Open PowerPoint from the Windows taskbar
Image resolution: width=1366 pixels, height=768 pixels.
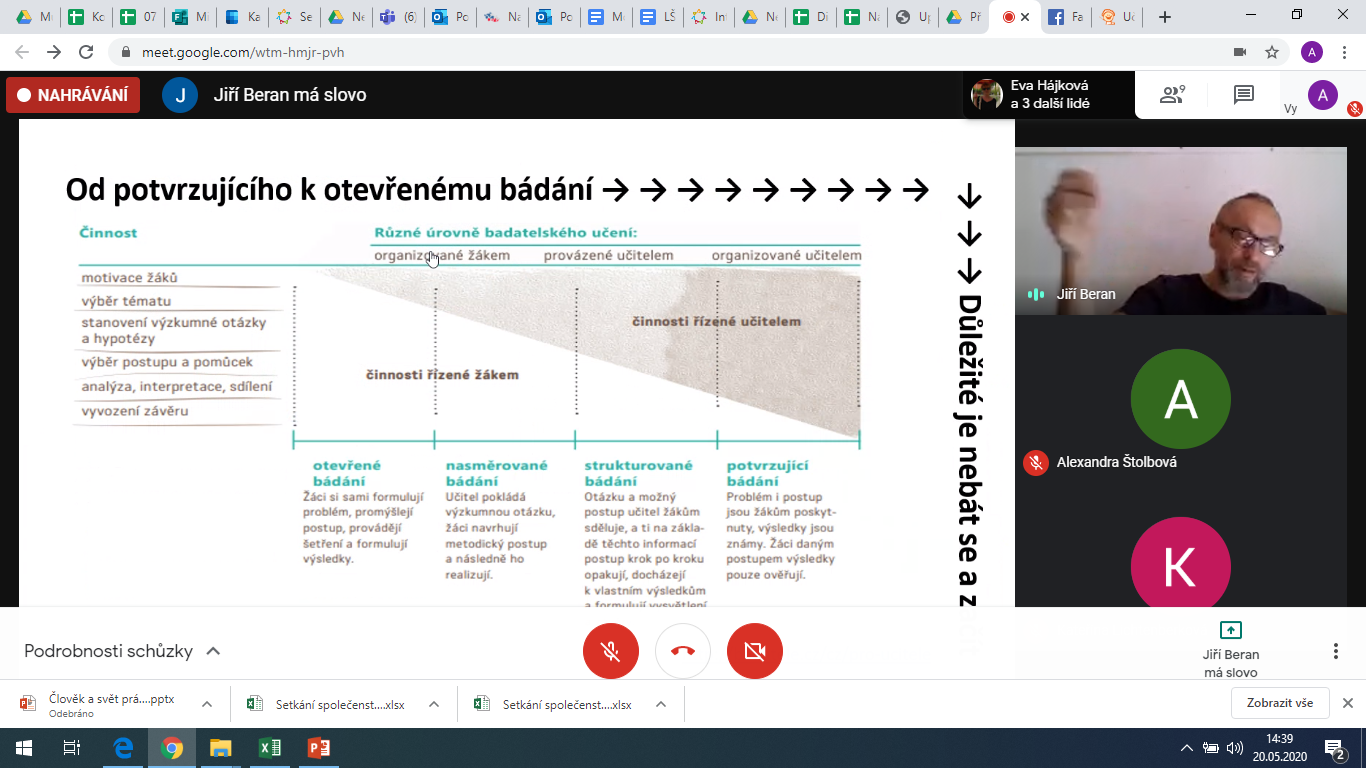point(318,748)
